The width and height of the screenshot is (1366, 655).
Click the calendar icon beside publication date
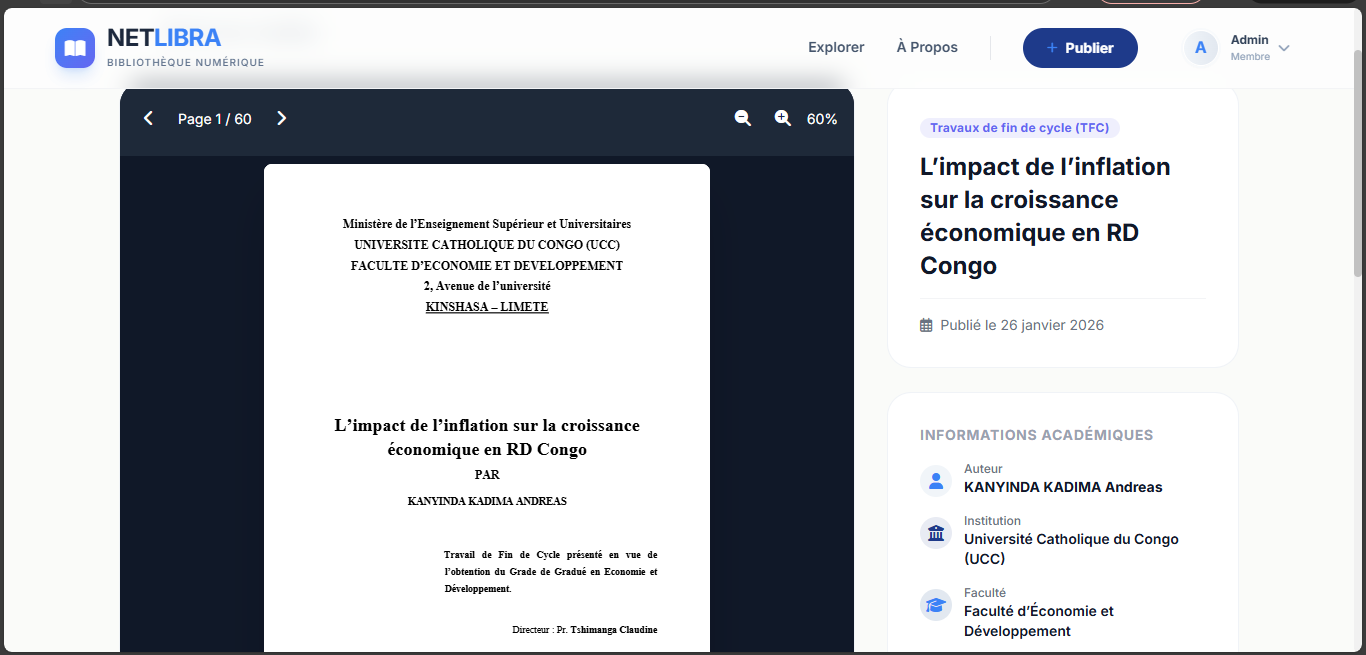926,325
